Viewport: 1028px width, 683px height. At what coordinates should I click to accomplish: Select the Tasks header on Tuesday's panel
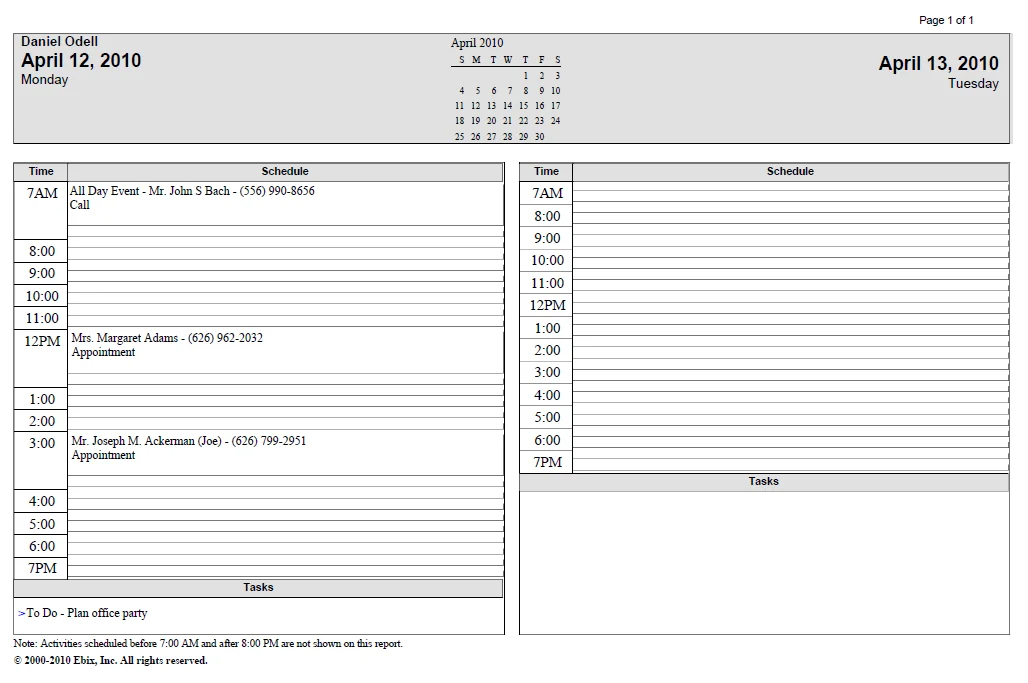(763, 481)
